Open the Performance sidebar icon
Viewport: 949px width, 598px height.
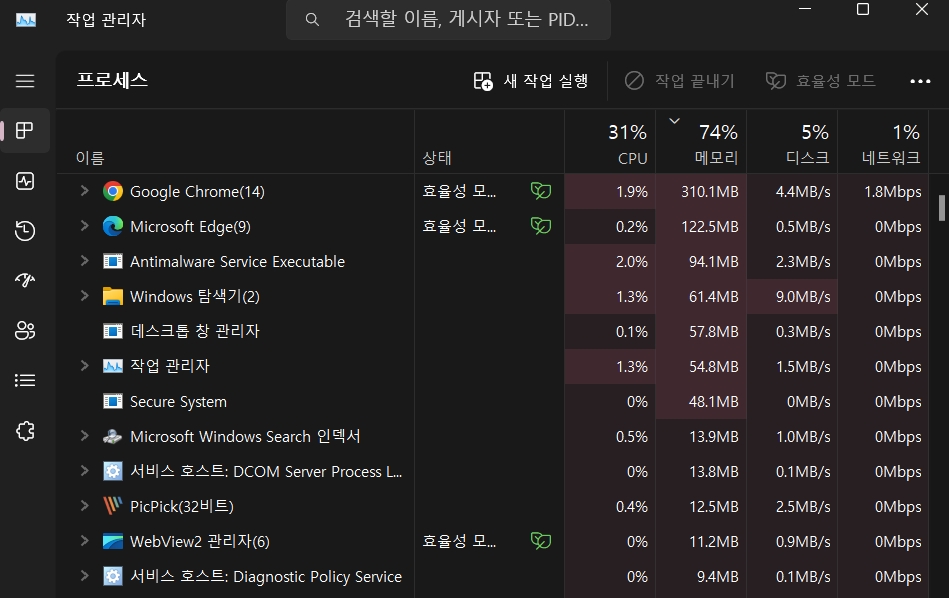point(25,180)
